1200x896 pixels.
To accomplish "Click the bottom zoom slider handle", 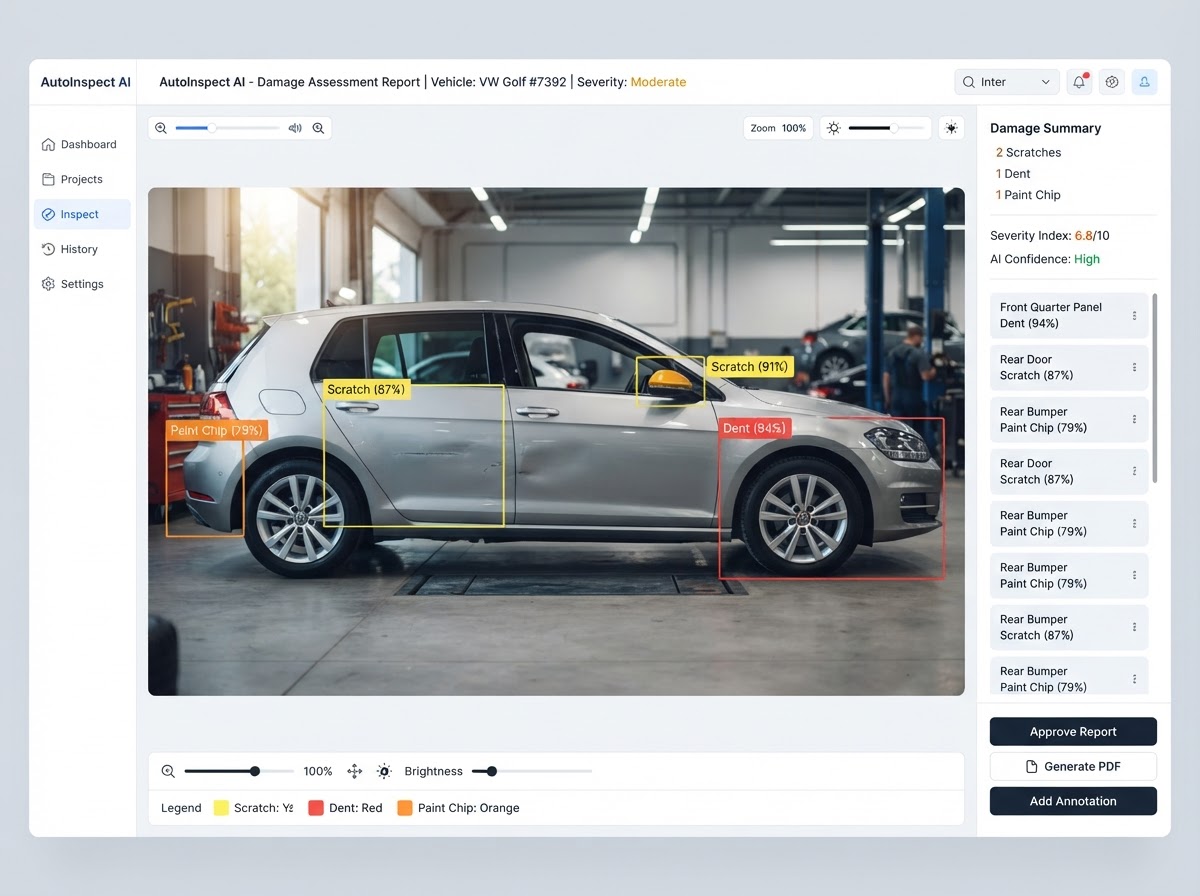I will click(255, 771).
